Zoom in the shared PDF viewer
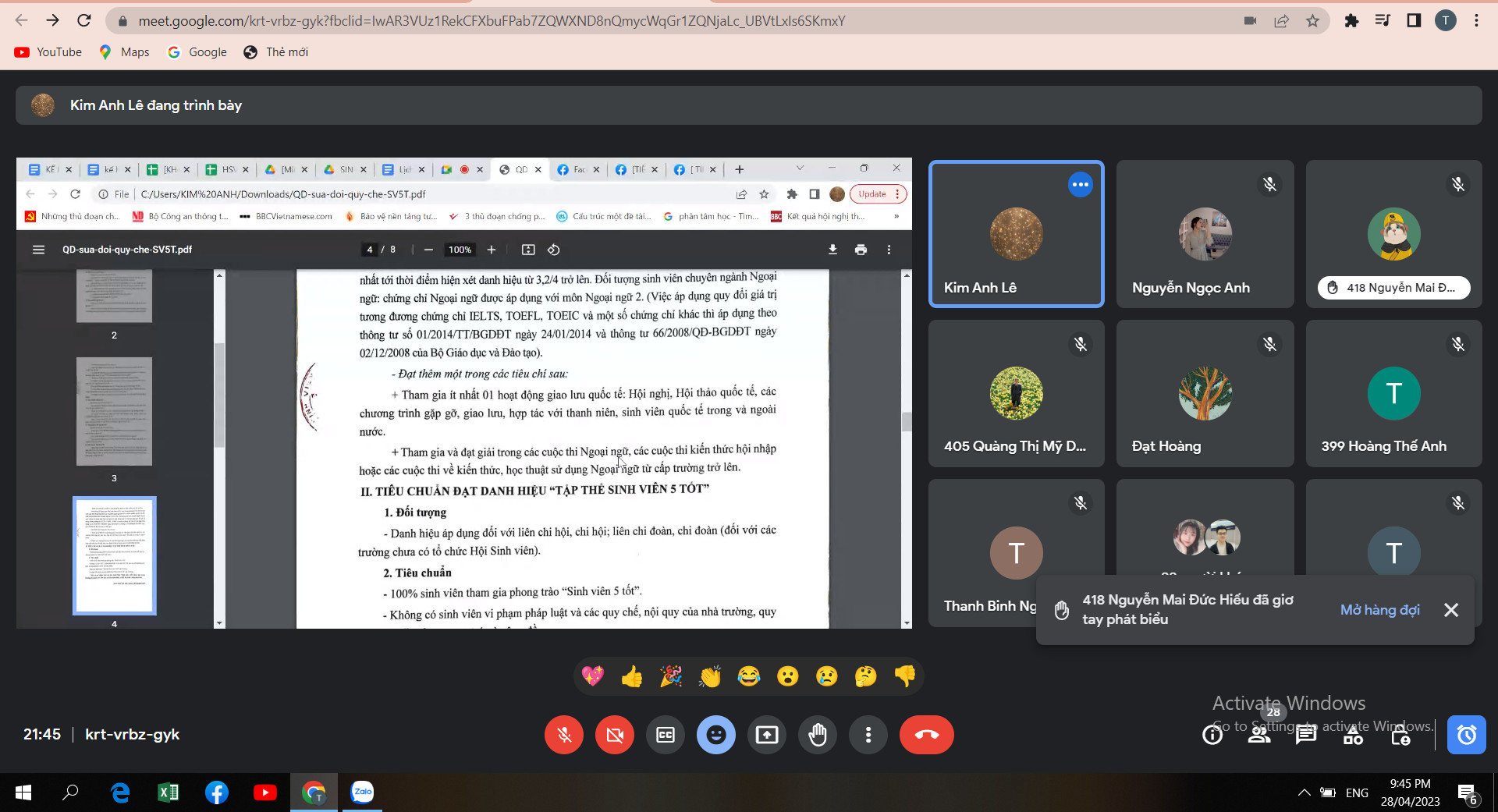The height and width of the screenshot is (812, 1498). pyautogui.click(x=492, y=250)
